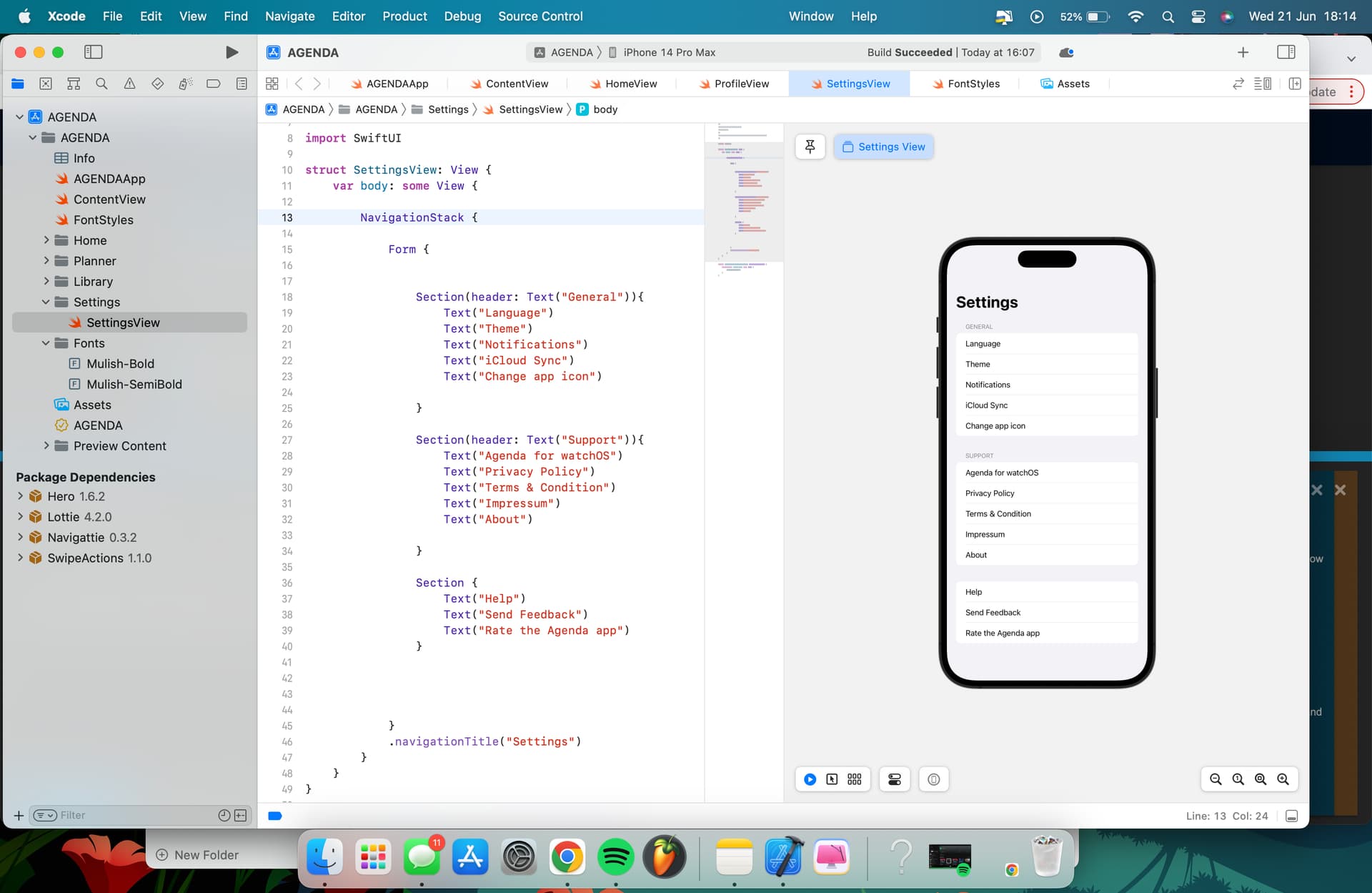Open related items grid menu
Screen dimensions: 1372x893
(272, 84)
